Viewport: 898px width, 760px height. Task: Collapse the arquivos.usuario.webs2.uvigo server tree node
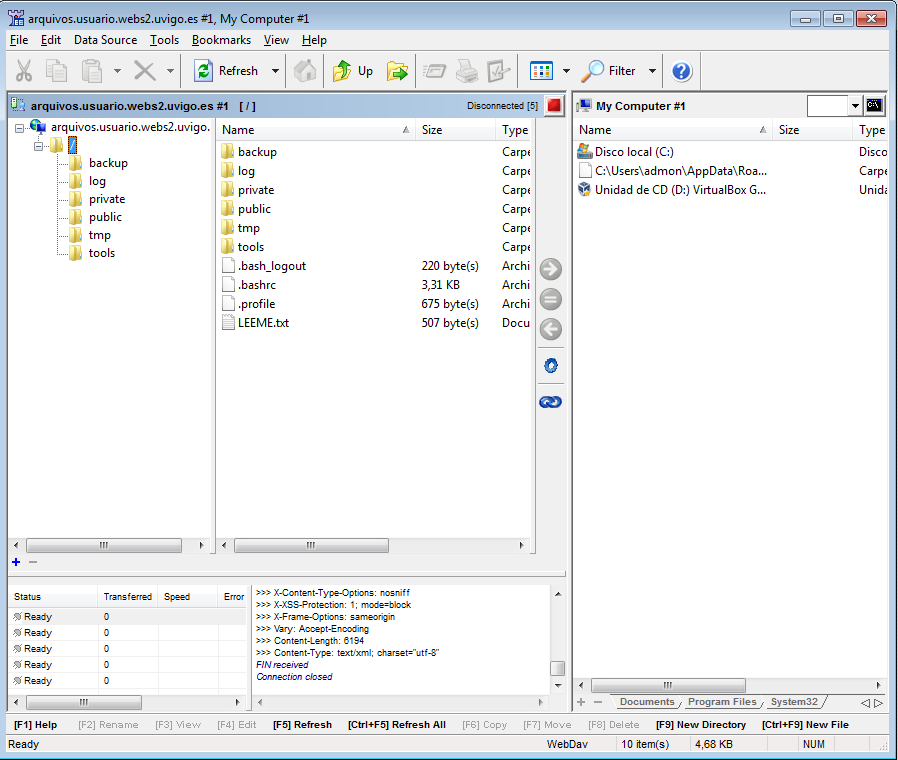(20, 127)
